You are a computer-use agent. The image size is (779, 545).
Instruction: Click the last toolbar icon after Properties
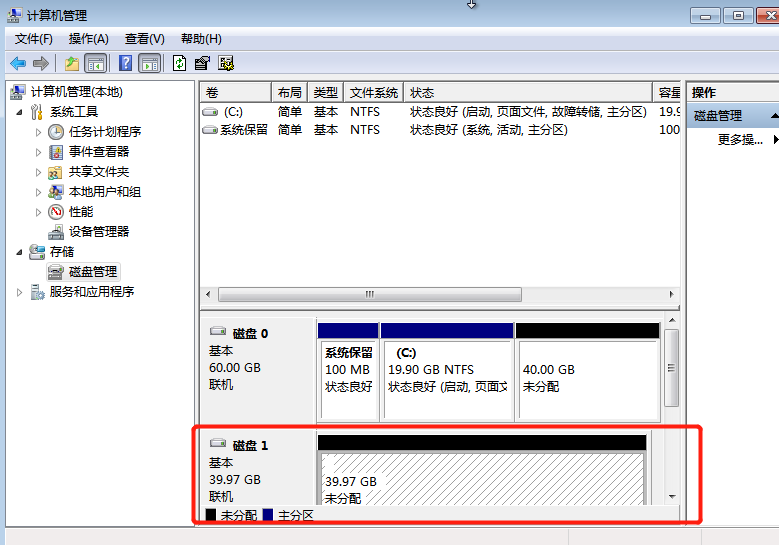226,63
